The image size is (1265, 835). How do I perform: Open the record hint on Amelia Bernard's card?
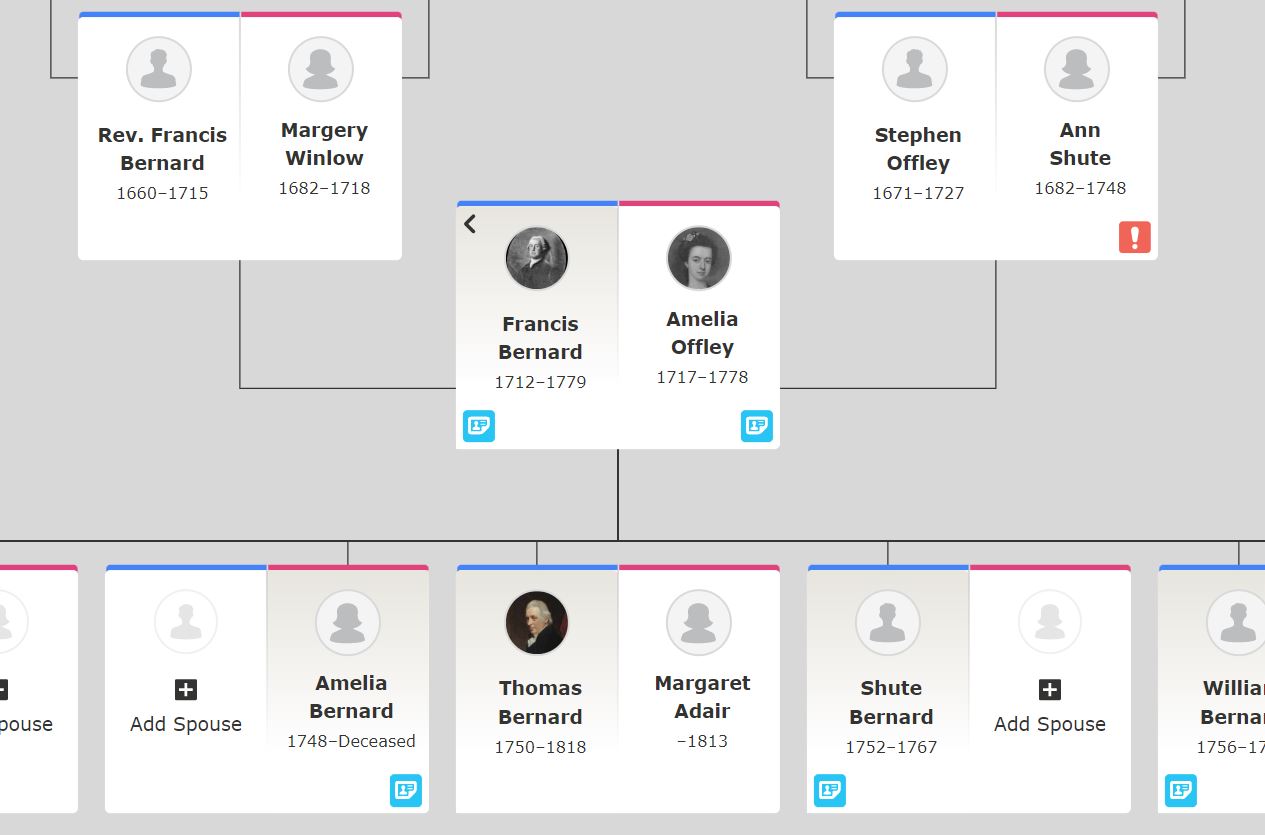406,790
